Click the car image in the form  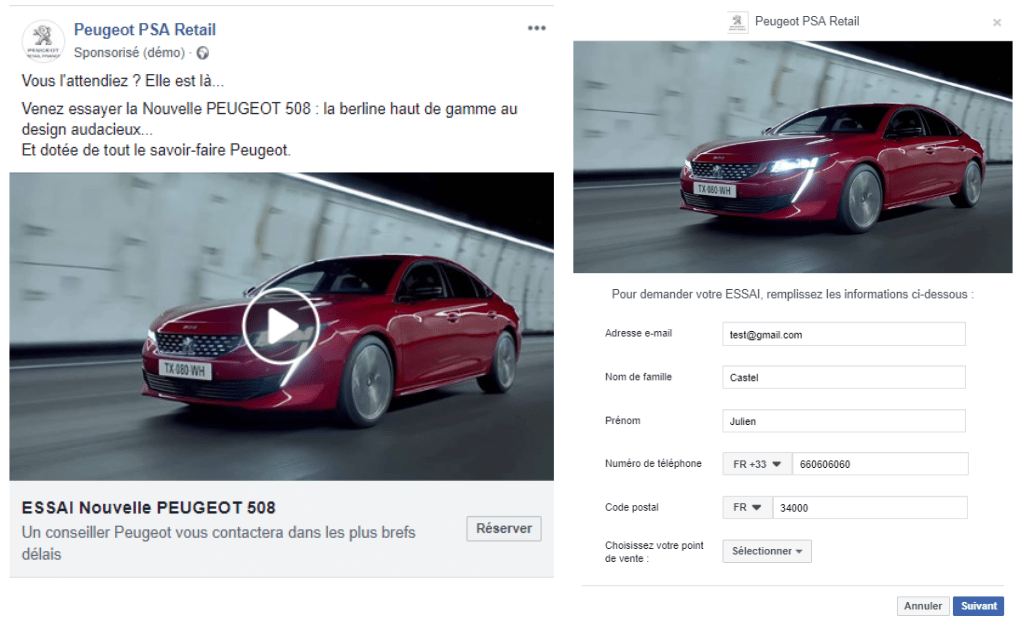coord(792,157)
